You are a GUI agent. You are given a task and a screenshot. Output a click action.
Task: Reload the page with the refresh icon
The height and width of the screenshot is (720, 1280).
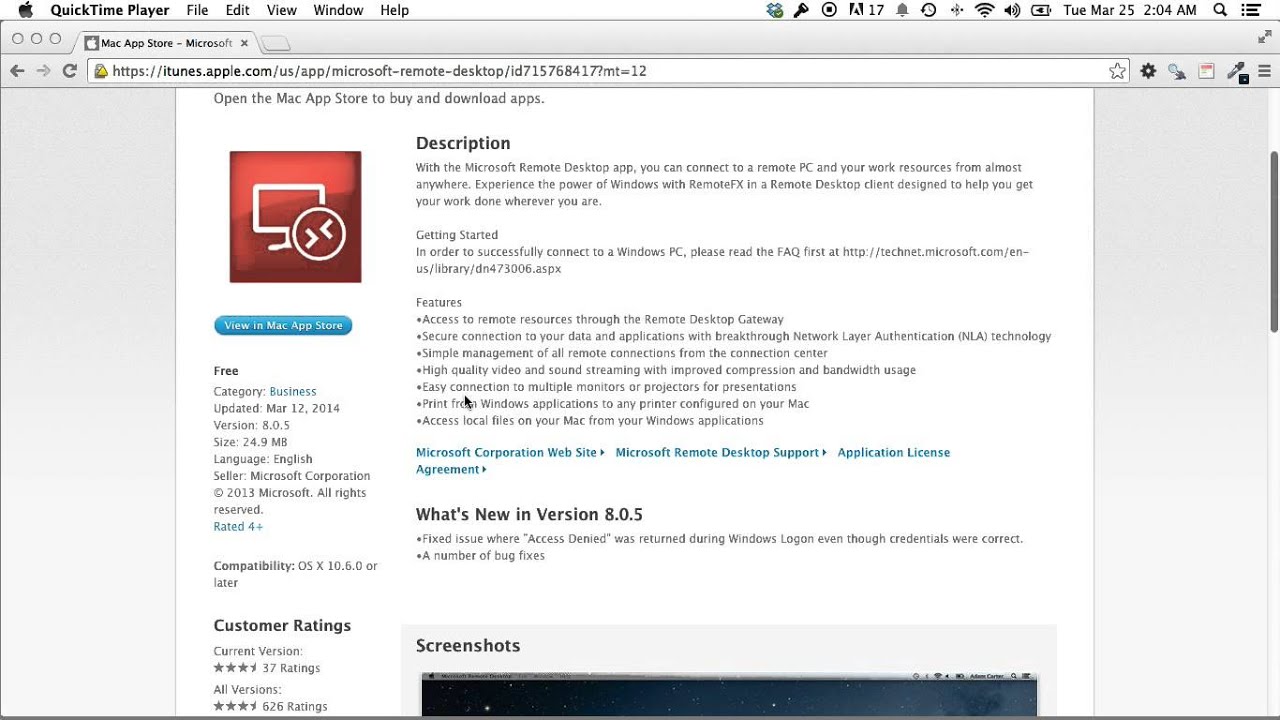pyautogui.click(x=70, y=71)
